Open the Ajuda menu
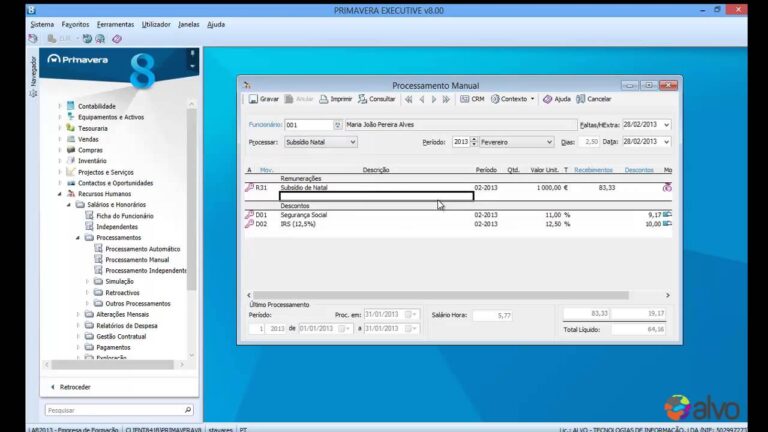Image resolution: width=768 pixels, height=432 pixels. tap(216, 24)
